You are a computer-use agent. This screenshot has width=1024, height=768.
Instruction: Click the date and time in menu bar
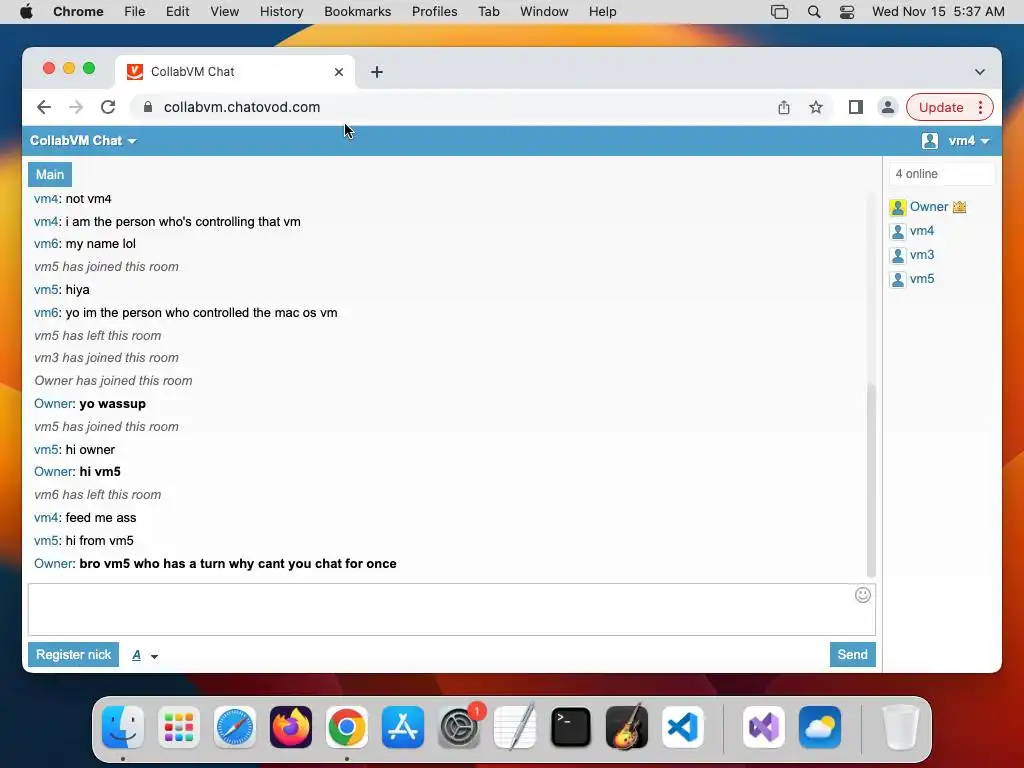tap(938, 12)
